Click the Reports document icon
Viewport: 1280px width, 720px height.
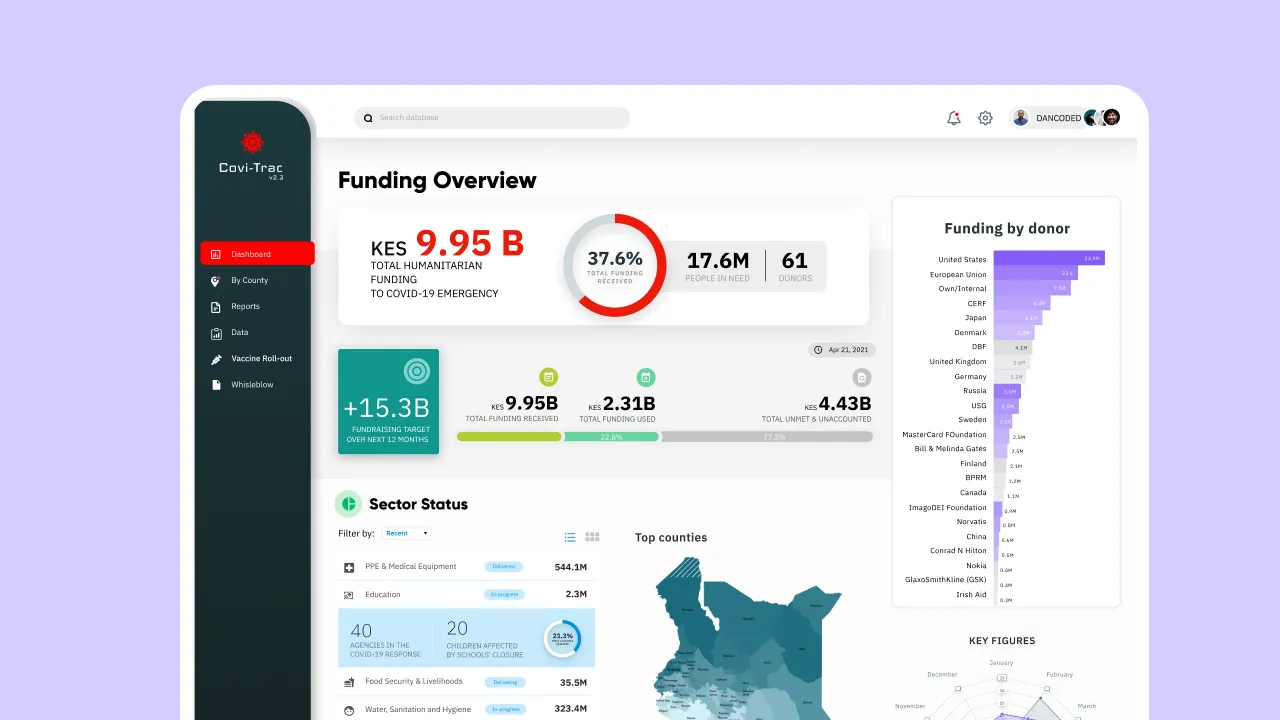coord(215,307)
